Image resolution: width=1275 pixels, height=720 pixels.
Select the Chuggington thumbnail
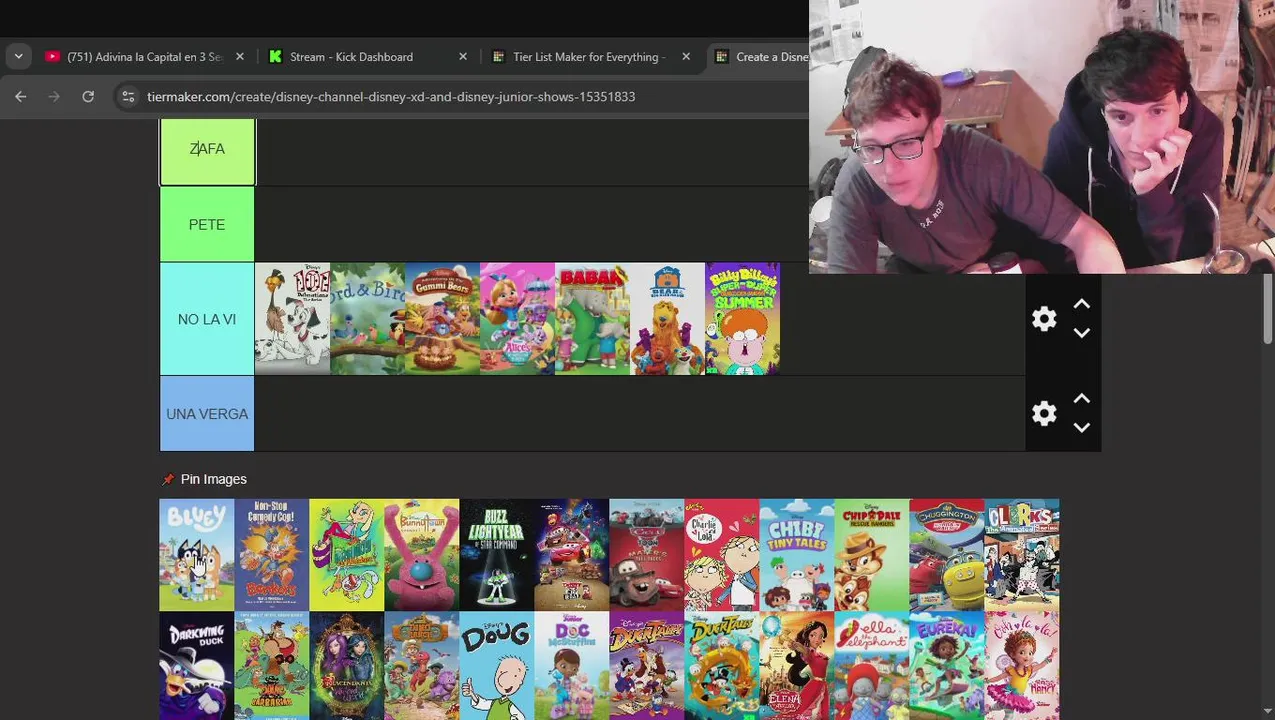click(x=947, y=555)
